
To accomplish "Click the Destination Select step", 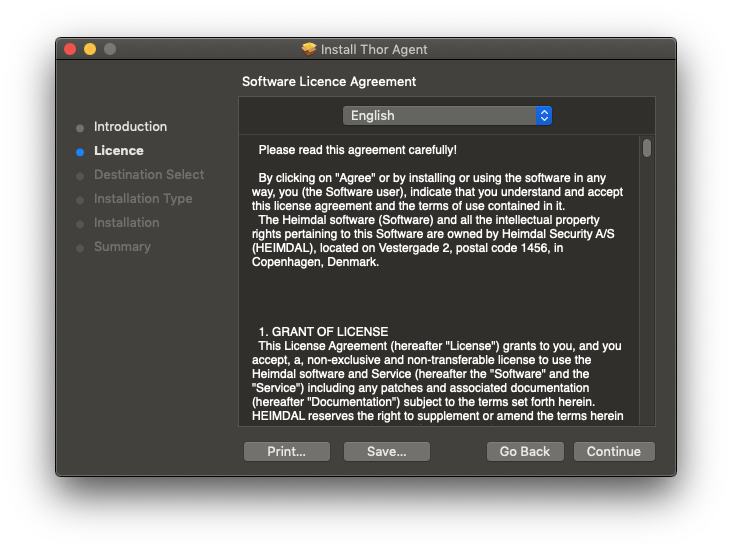I will point(149,175).
